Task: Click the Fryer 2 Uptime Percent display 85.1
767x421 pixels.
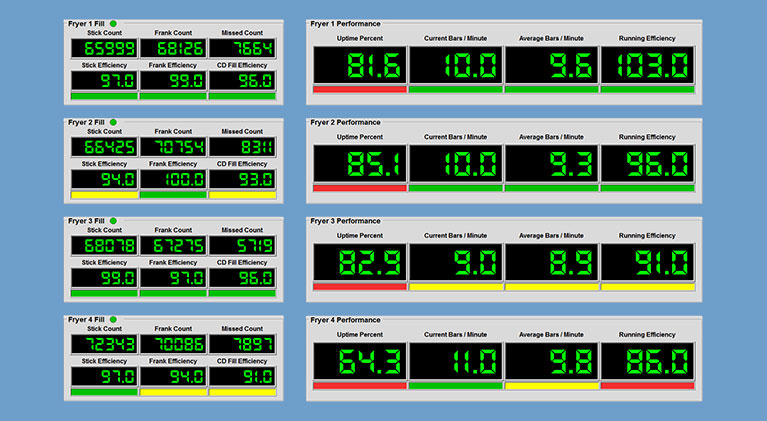Action: pyautogui.click(x=360, y=163)
